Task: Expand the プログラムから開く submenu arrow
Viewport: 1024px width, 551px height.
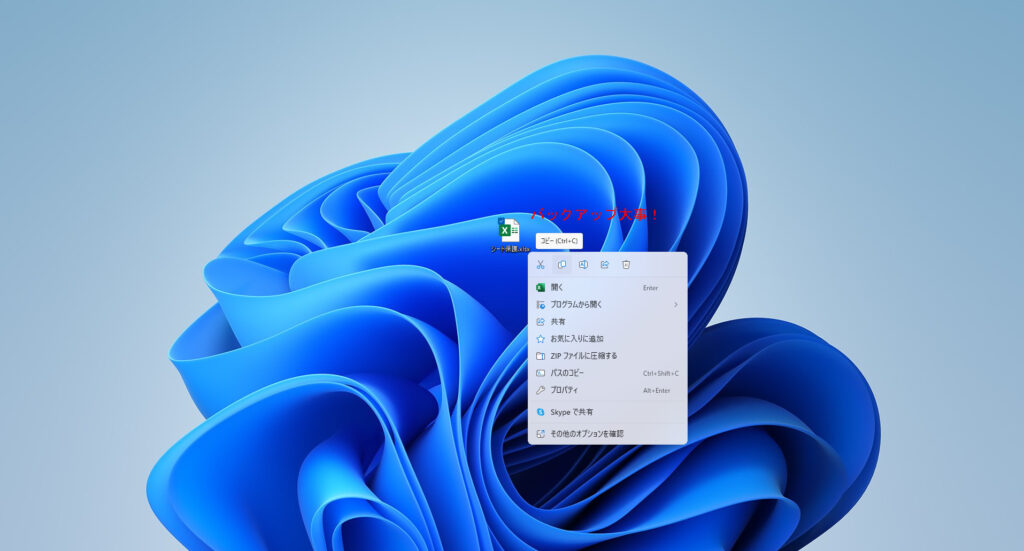Action: coord(676,304)
